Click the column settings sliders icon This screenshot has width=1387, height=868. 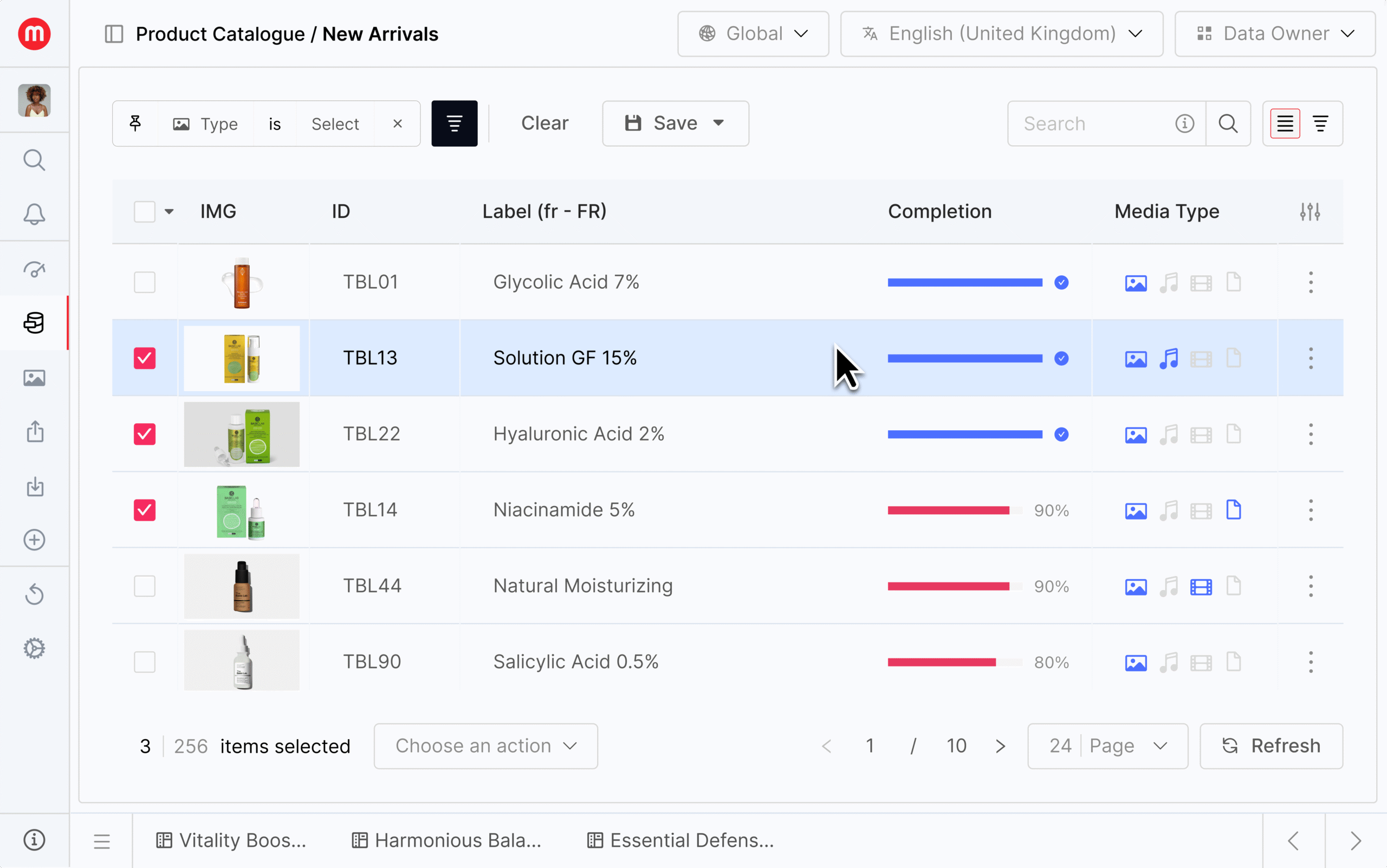pyautogui.click(x=1310, y=212)
